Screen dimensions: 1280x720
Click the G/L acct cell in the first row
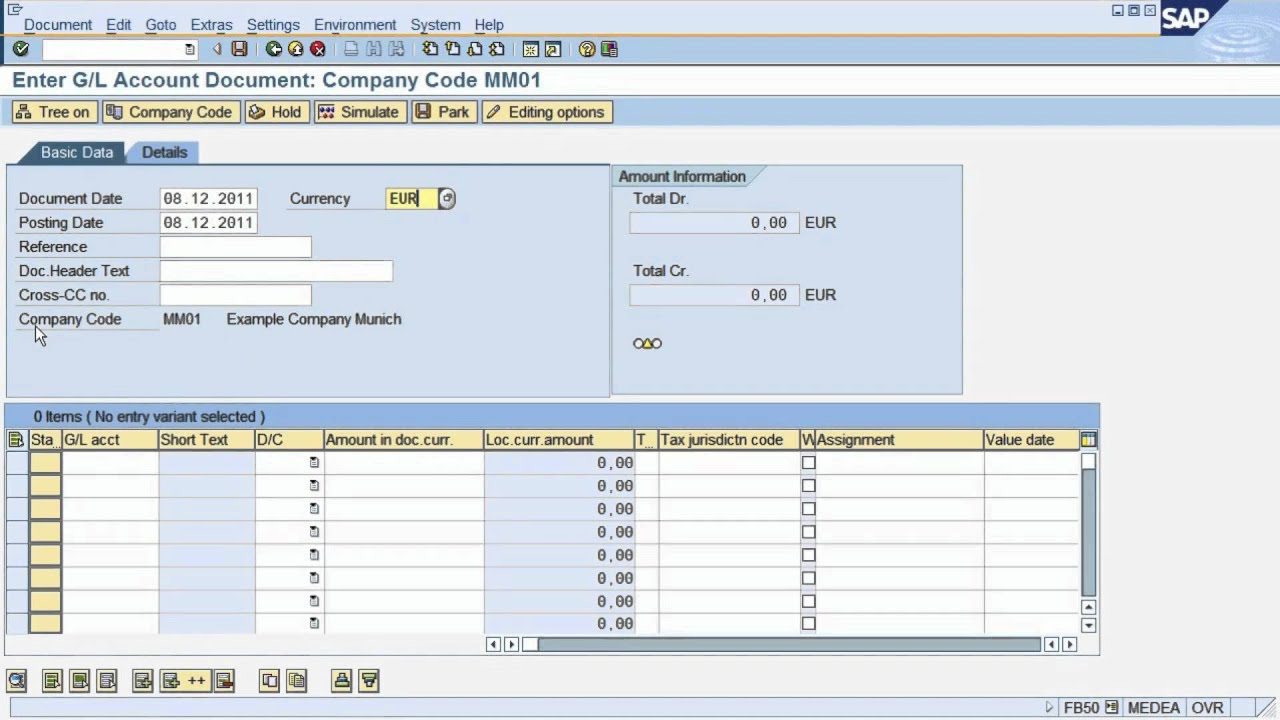(x=110, y=463)
